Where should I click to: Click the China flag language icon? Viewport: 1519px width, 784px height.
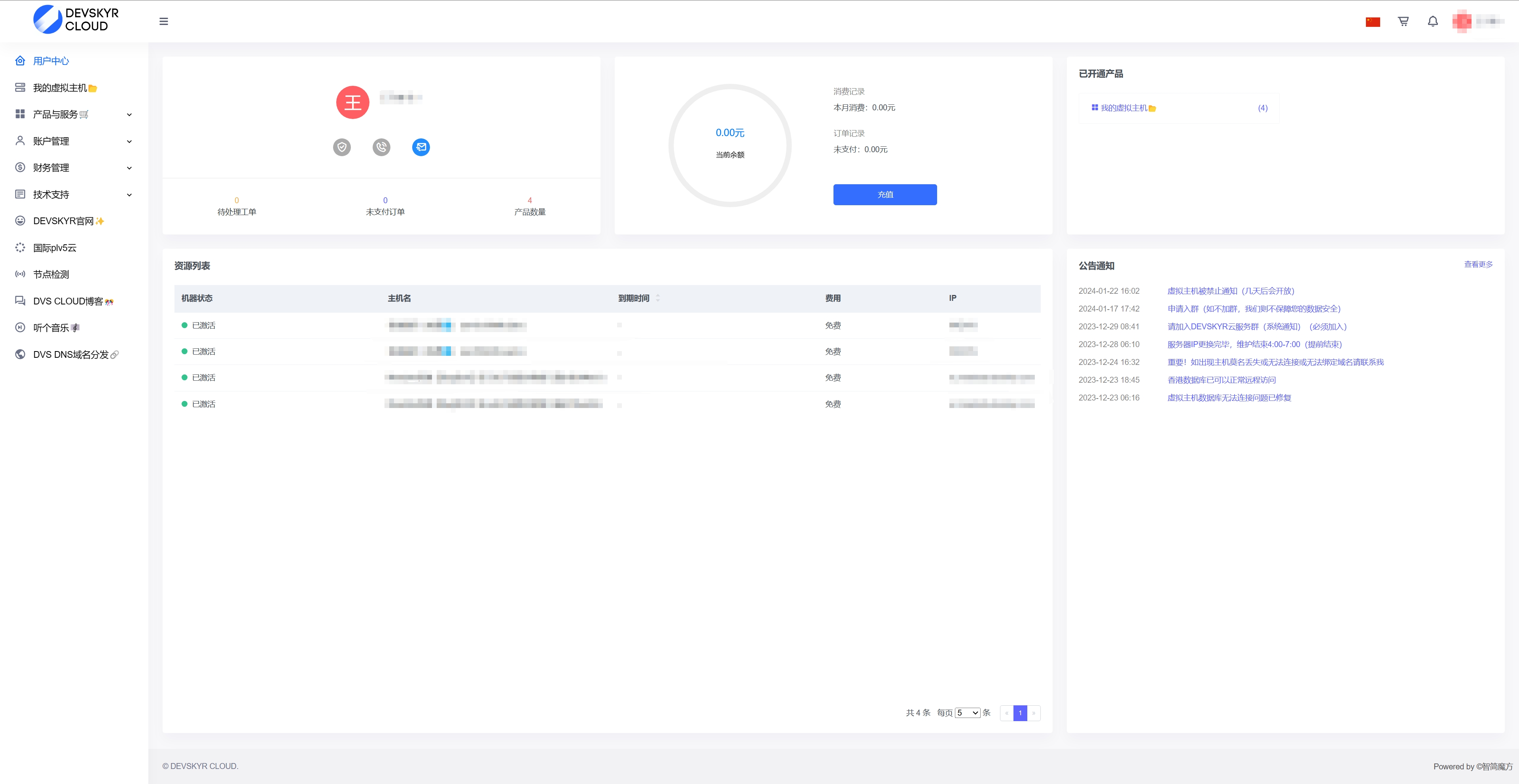click(1373, 22)
